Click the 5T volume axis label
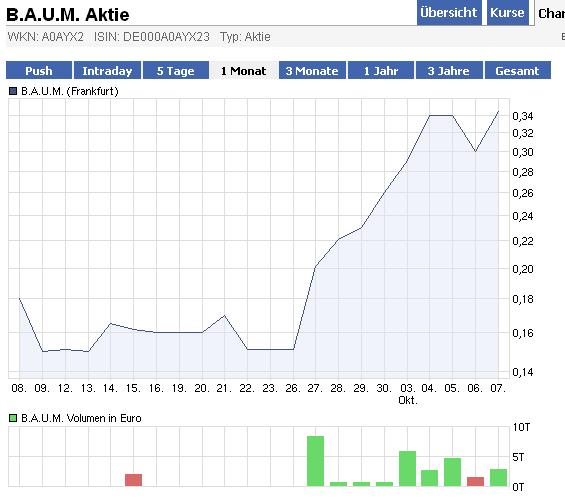Viewport: 565px width, 501px height. 519,457
